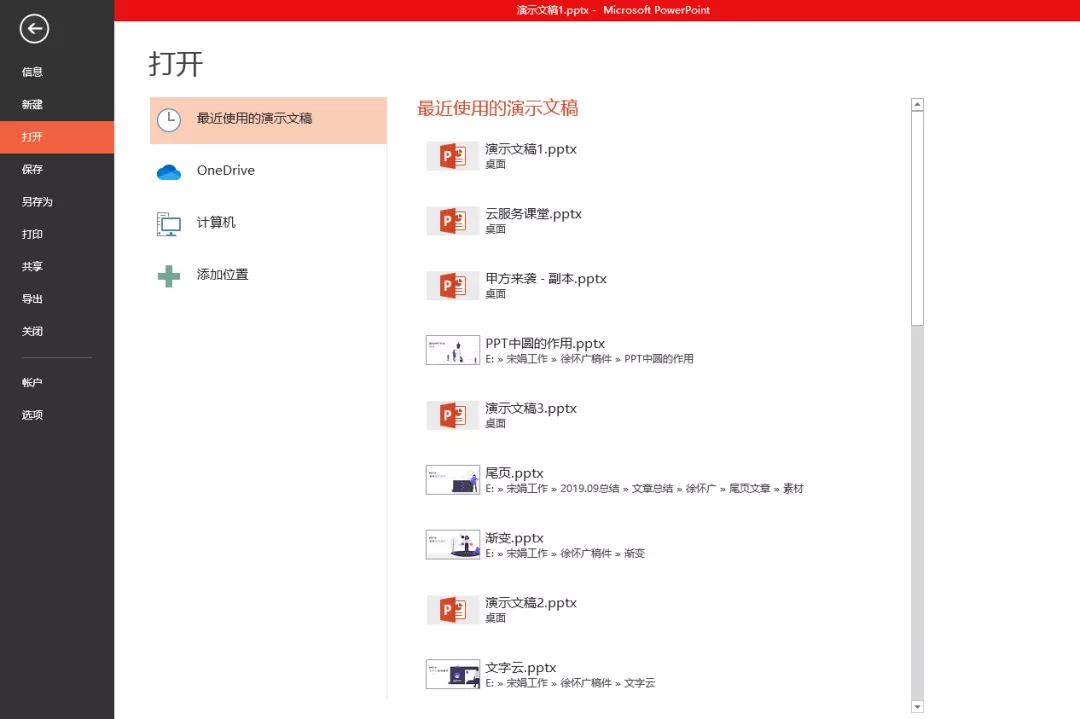
Task: Open the PPT中圆的作用.pptx slide thumbnail
Action: 453,350
